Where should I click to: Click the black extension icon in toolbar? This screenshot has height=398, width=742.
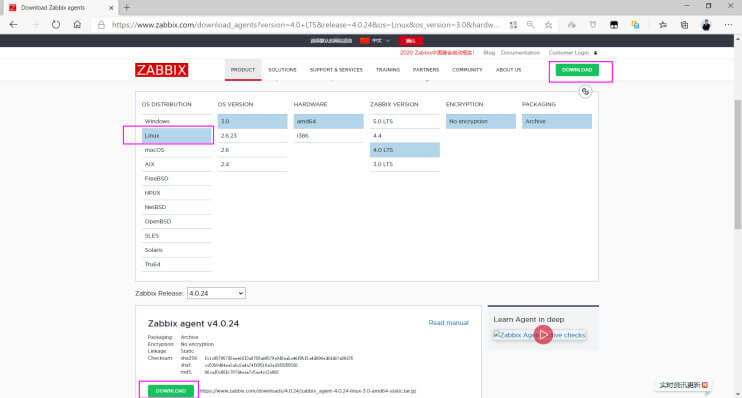click(614, 25)
